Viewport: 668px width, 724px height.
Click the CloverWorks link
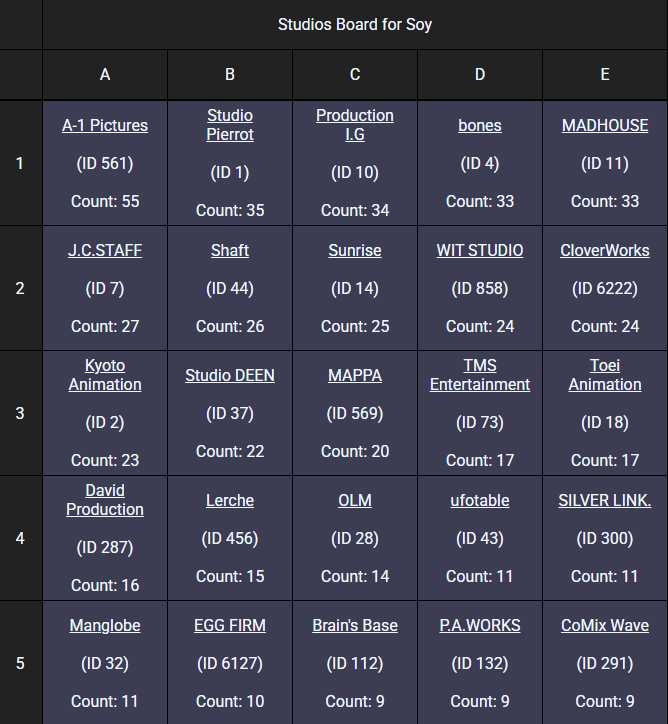(x=605, y=250)
